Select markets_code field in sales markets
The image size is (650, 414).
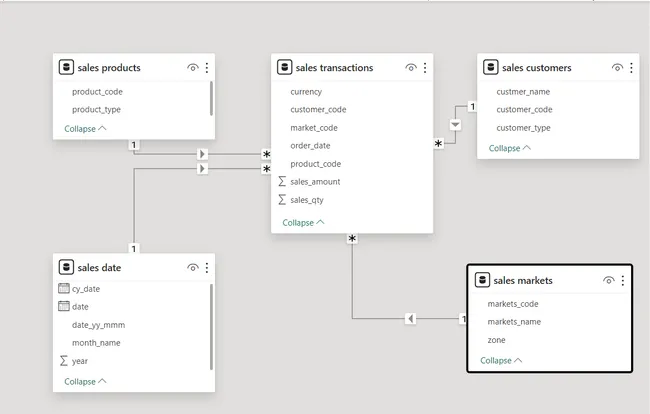(x=513, y=304)
